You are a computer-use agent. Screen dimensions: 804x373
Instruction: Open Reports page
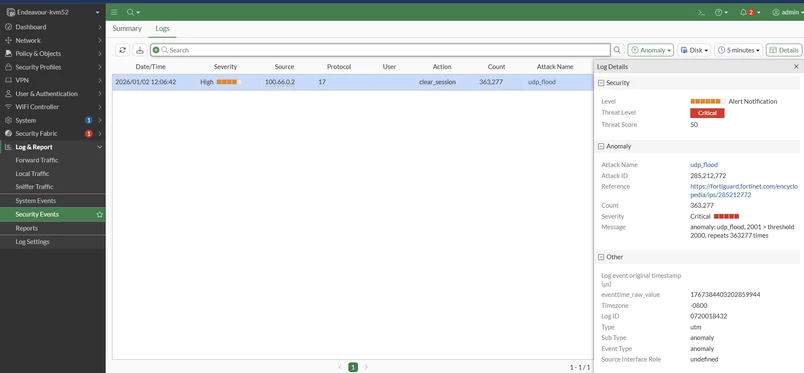pos(27,228)
